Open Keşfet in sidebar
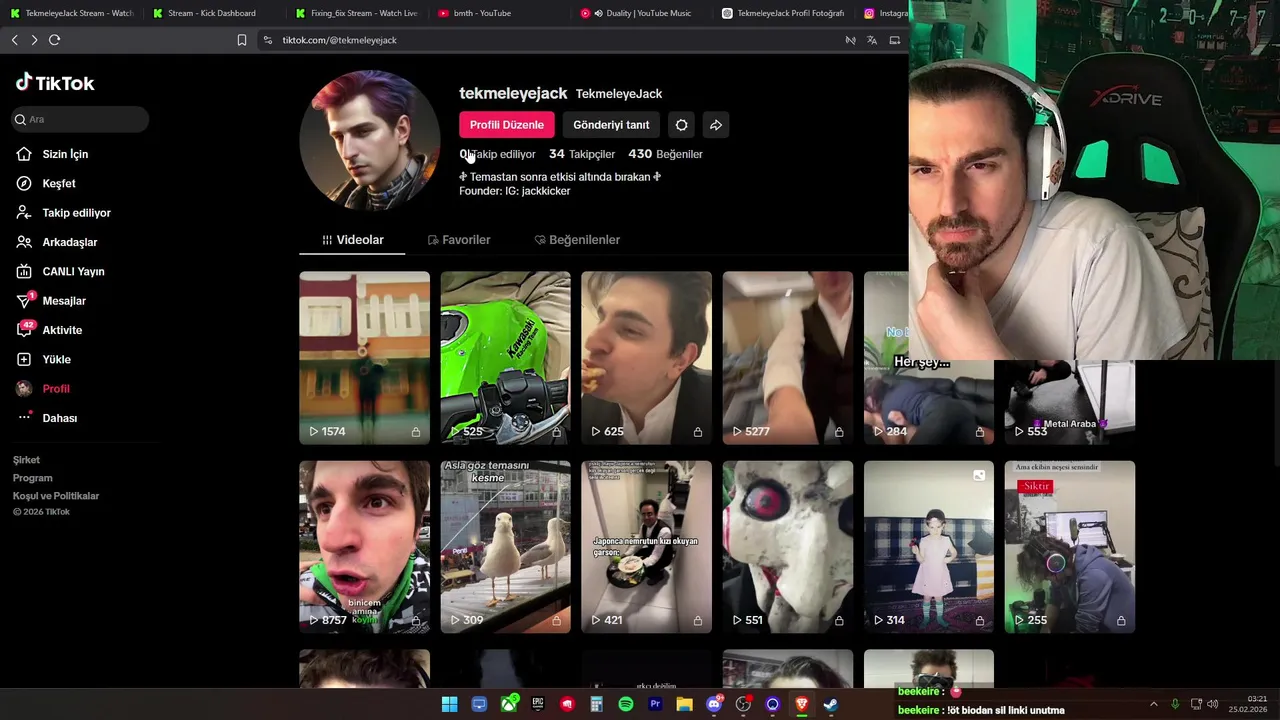The height and width of the screenshot is (720, 1280). 59,183
